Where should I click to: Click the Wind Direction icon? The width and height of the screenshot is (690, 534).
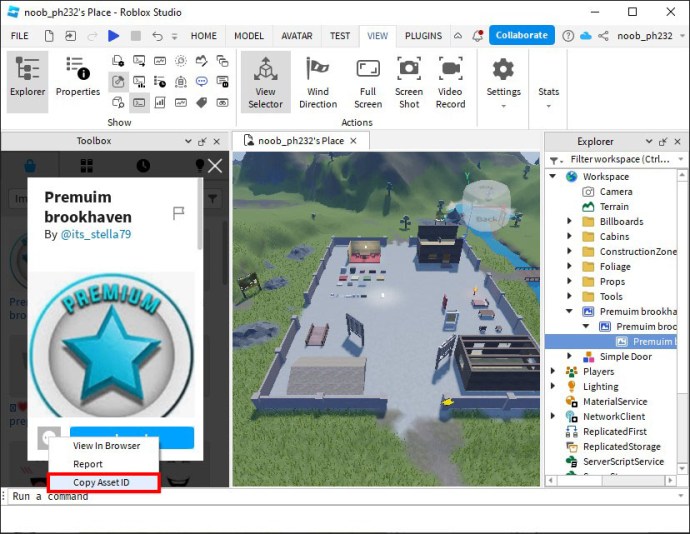[x=318, y=81]
